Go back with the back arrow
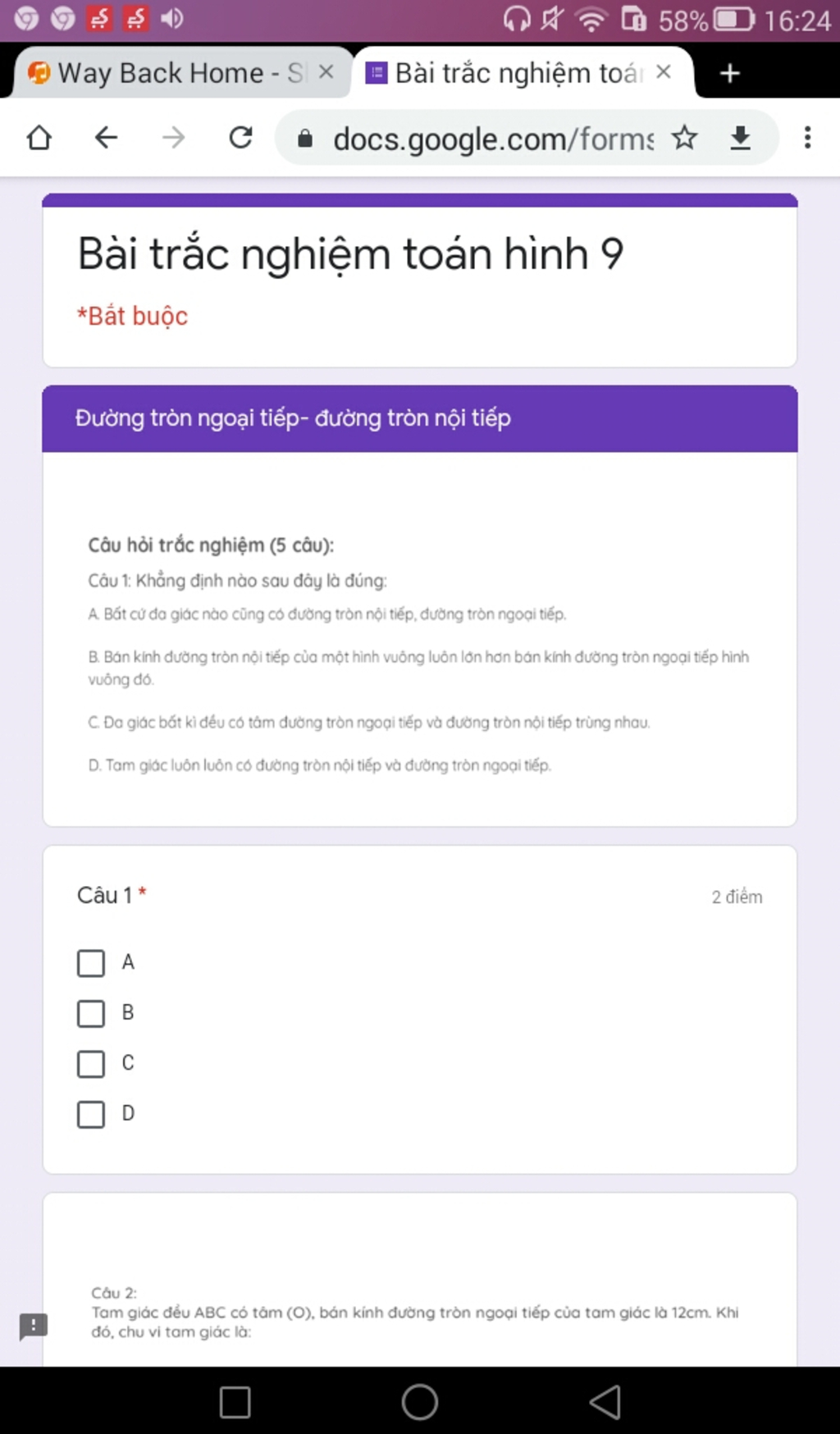 pyautogui.click(x=107, y=138)
